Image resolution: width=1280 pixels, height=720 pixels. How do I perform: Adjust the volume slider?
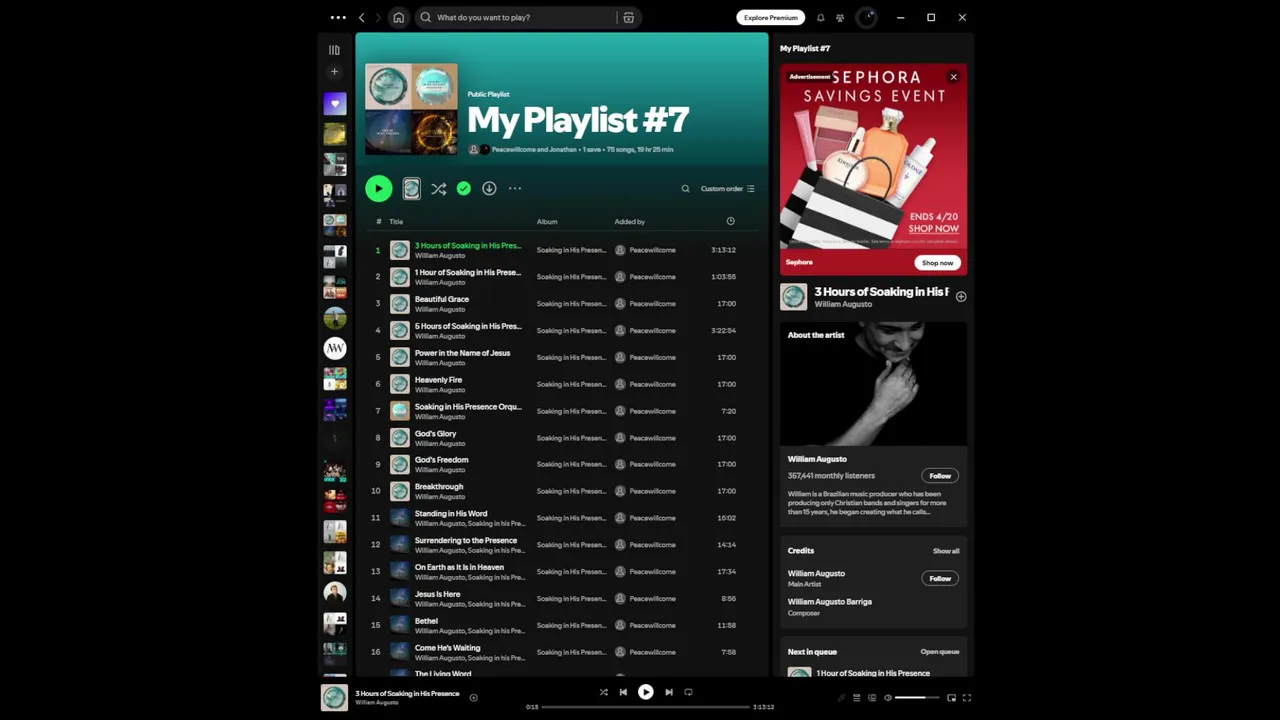(x=917, y=698)
